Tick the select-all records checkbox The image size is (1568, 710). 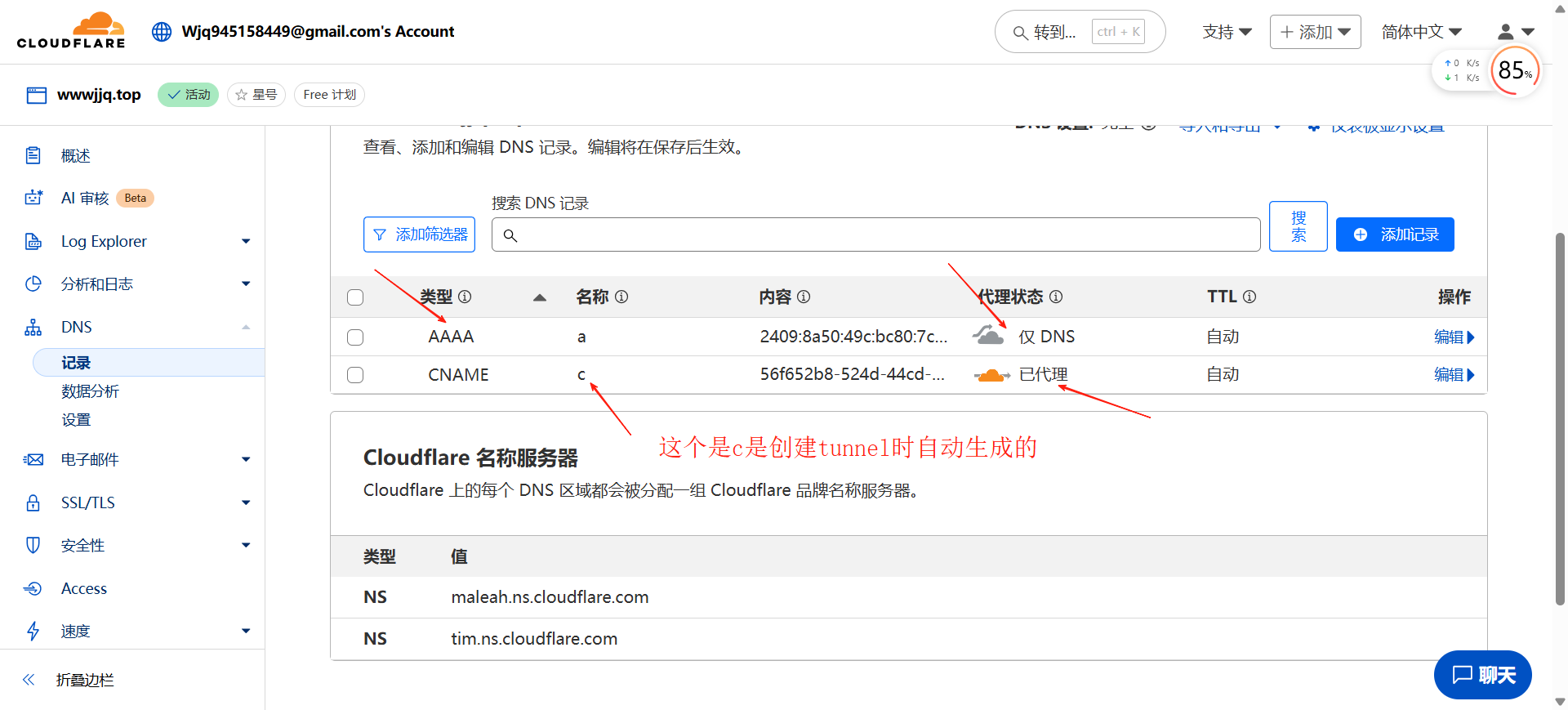(355, 297)
